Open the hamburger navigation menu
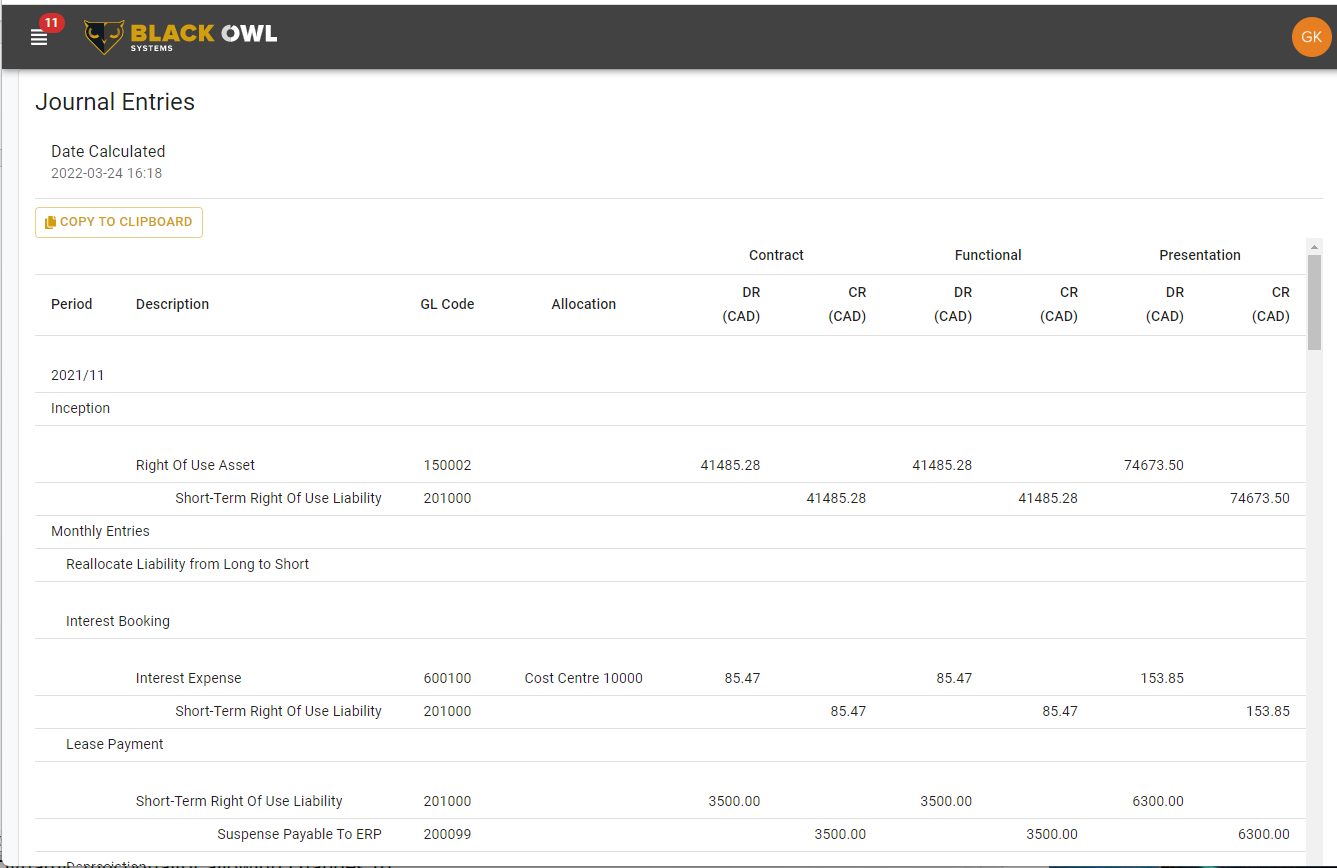1337x868 pixels. (x=39, y=38)
